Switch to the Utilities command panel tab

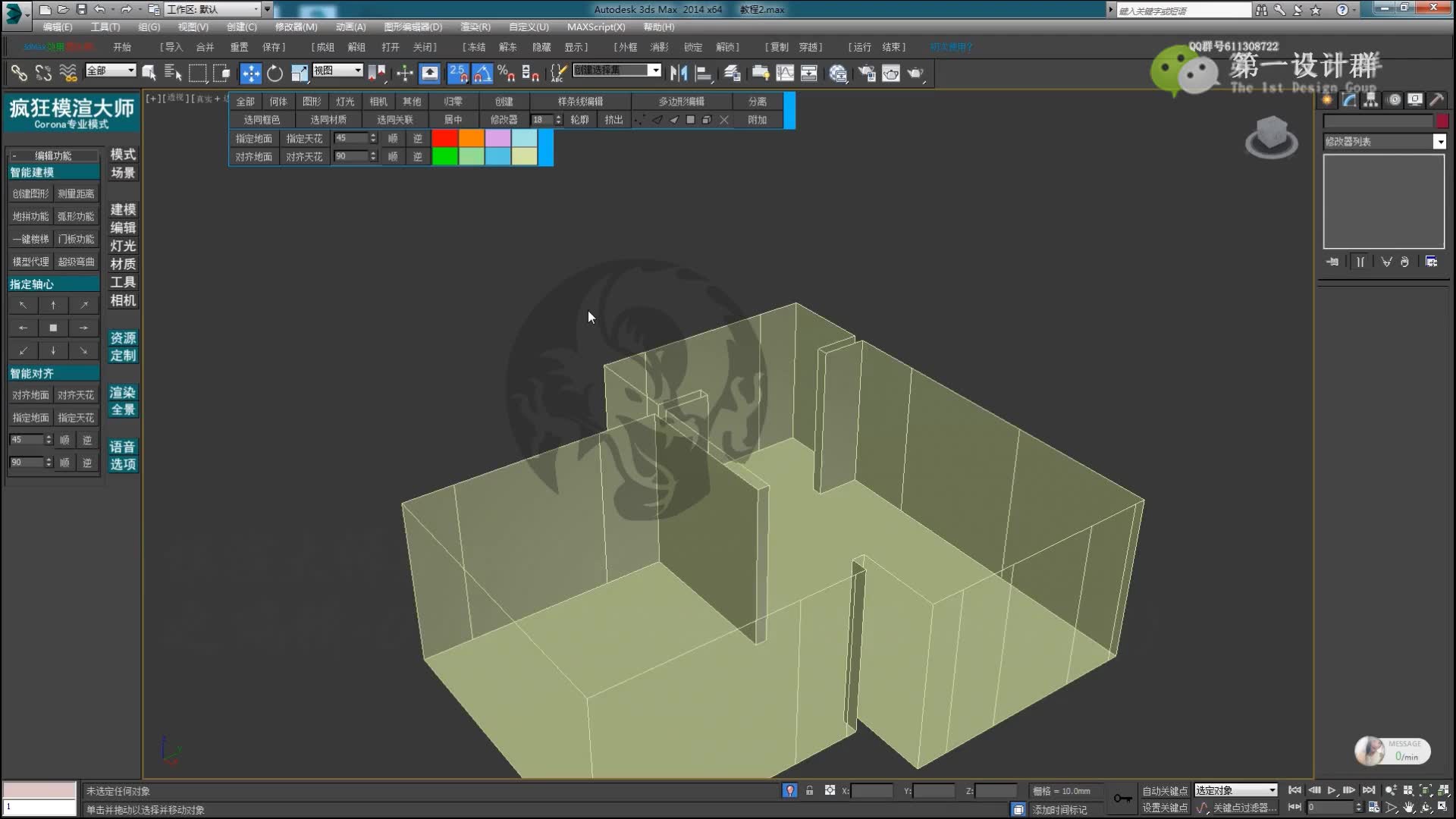click(x=1436, y=100)
